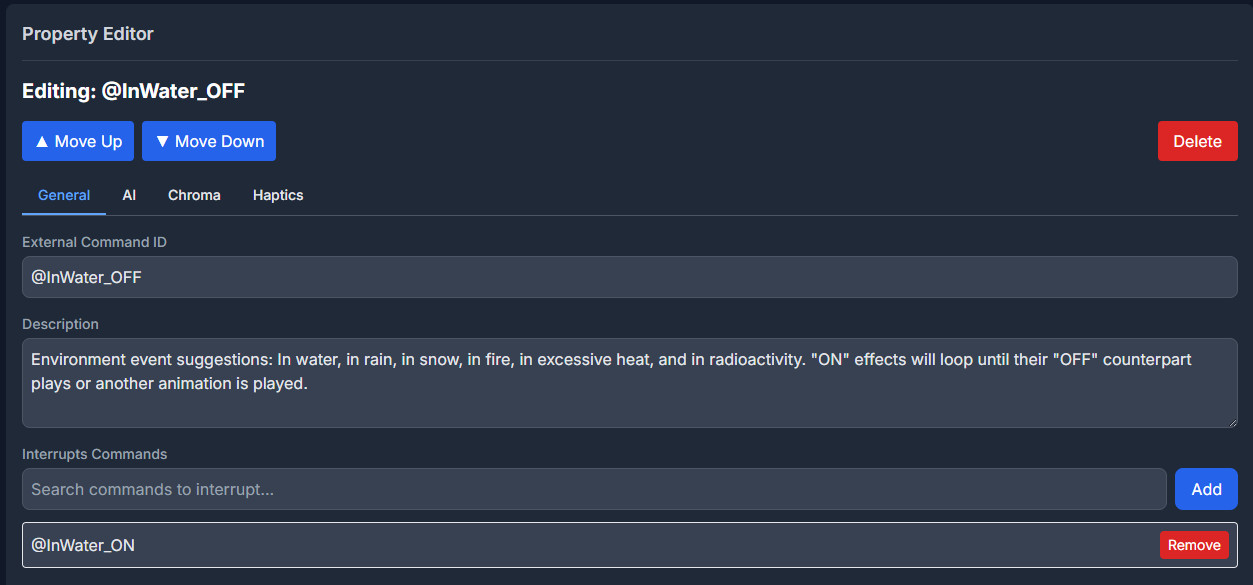1253x585 pixels.
Task: Click the down triangle icon on Move Down
Action: click(162, 142)
